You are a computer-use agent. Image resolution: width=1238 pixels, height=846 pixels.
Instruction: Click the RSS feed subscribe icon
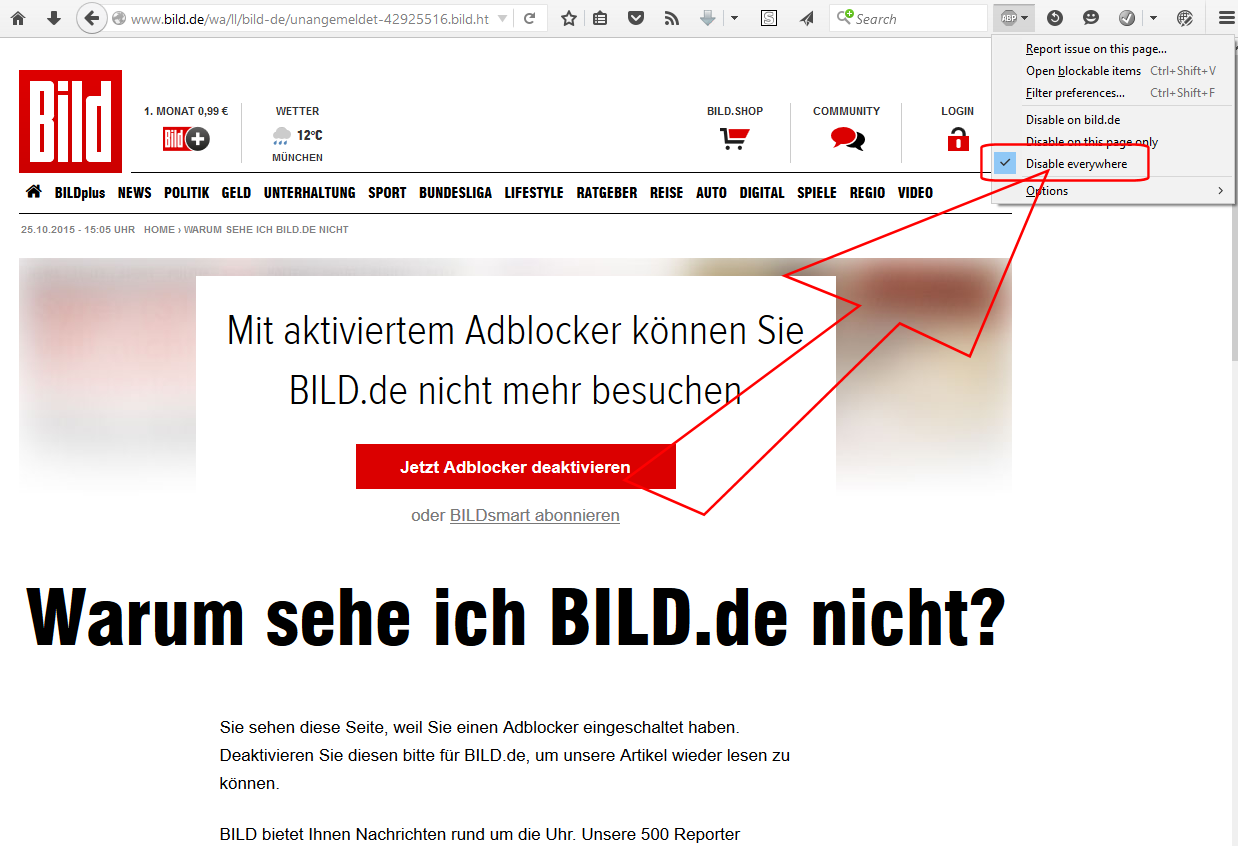(672, 18)
